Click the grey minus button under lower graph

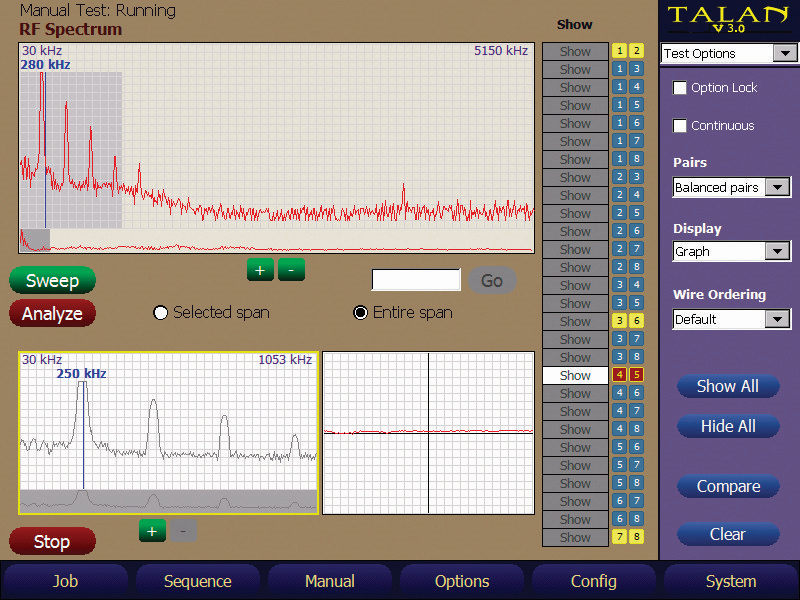pyautogui.click(x=183, y=531)
